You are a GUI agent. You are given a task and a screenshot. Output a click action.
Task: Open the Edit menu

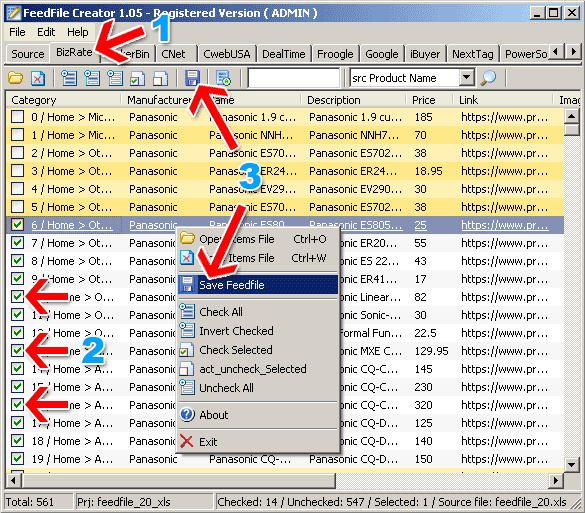(x=46, y=32)
